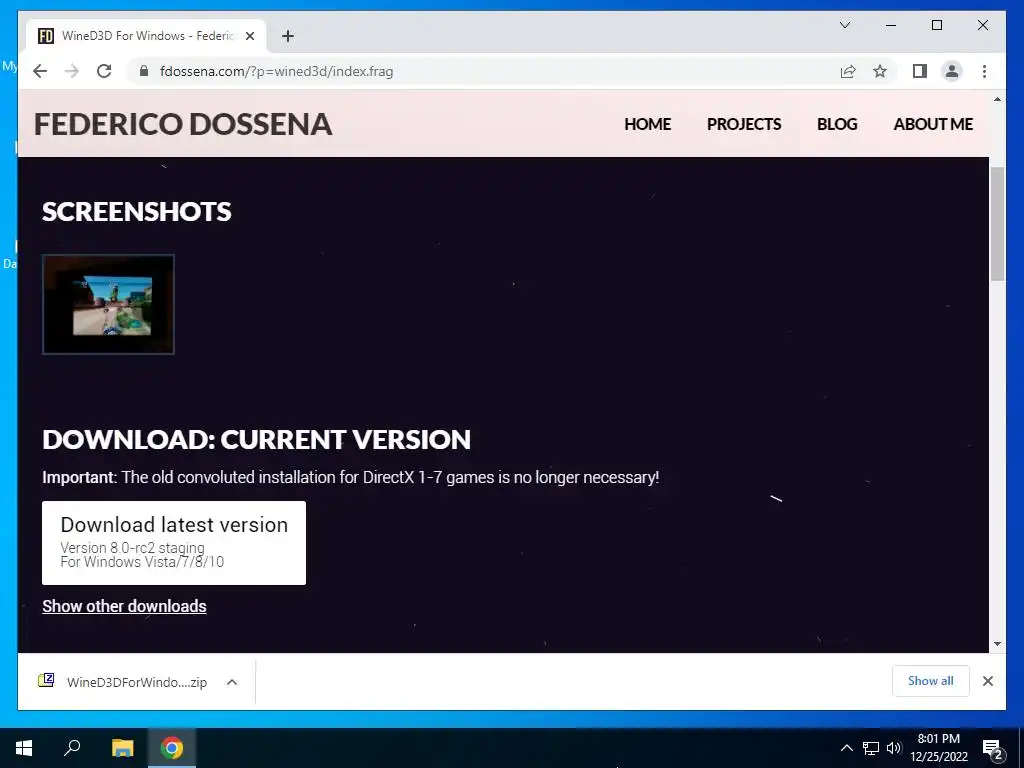
Task: Open File Explorer from the taskbar
Action: click(x=122, y=748)
